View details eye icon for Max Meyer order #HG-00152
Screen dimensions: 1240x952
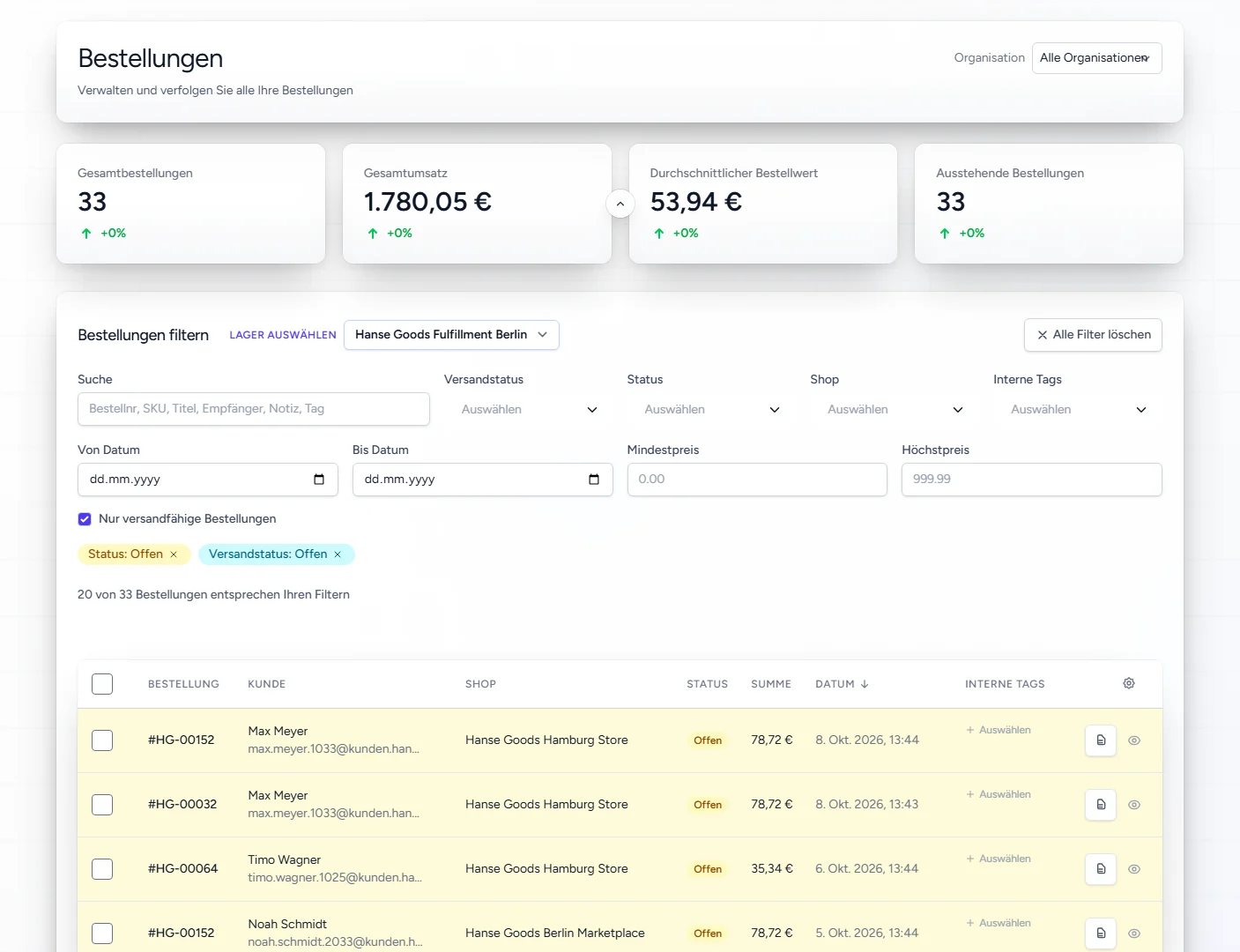(x=1134, y=740)
